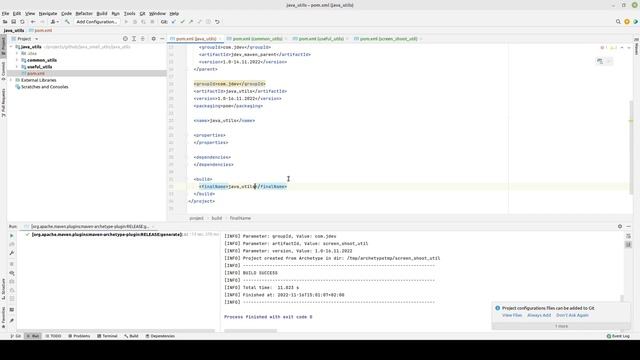
Task: Click the orange IDE updates icon
Action: [627, 22]
